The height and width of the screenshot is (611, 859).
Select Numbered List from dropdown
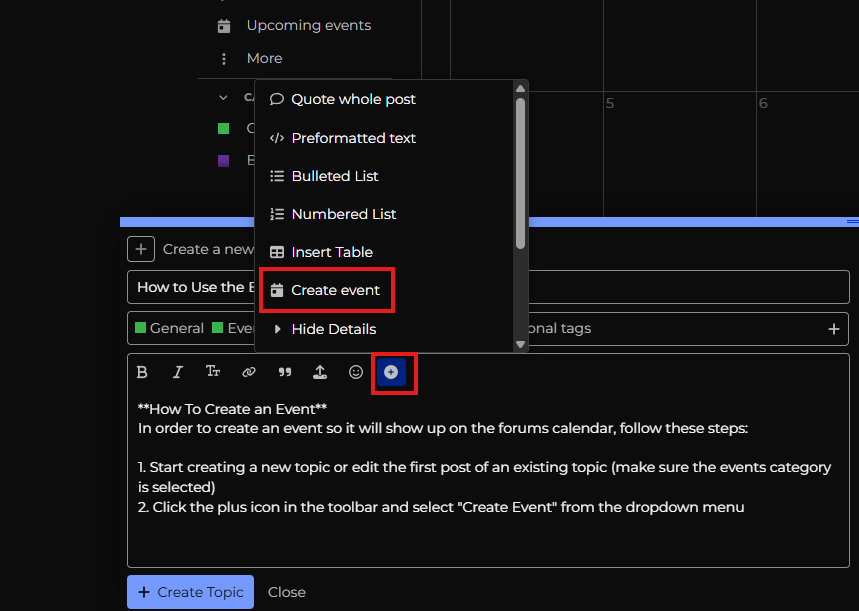343,214
